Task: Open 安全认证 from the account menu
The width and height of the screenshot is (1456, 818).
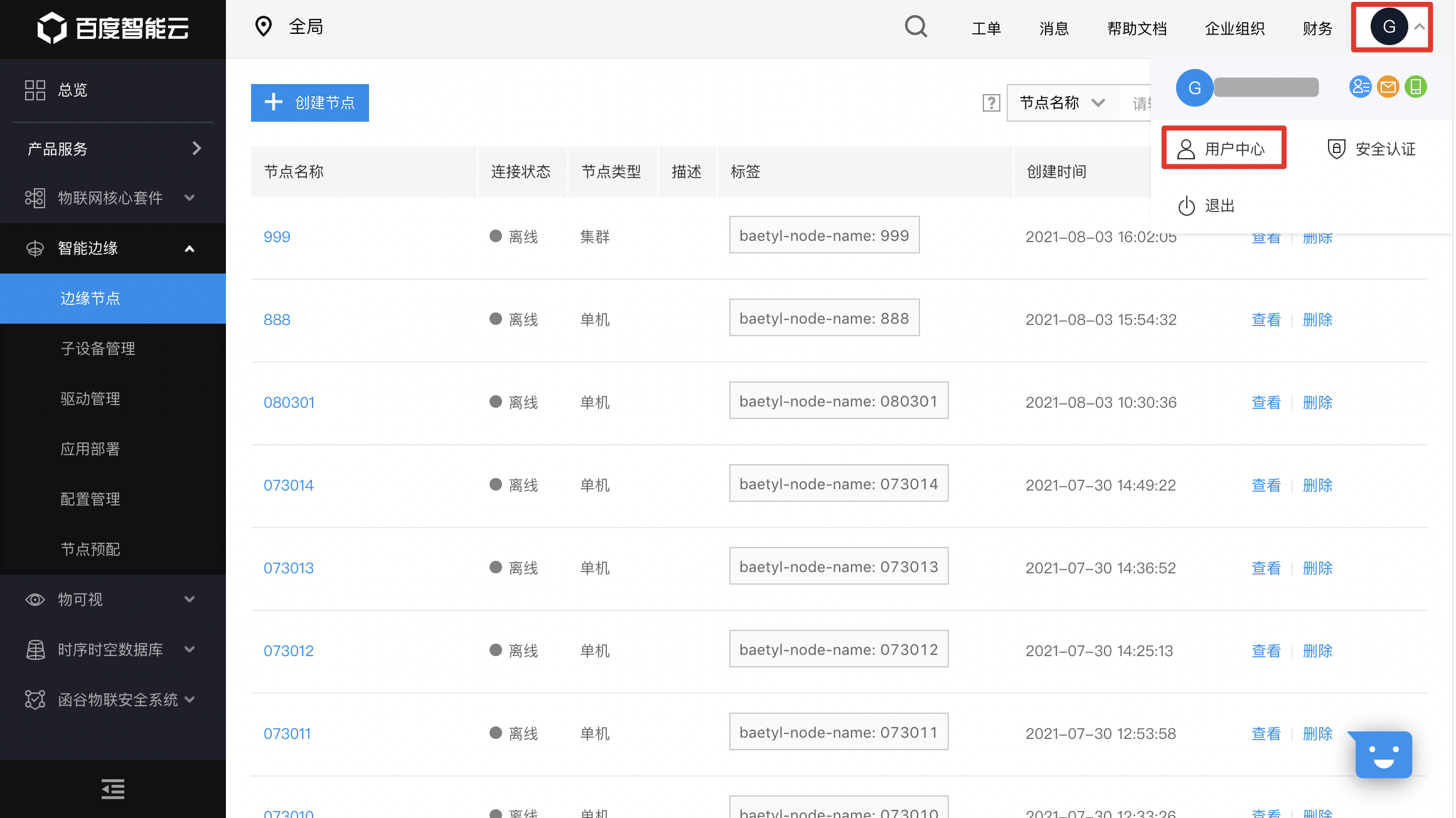Action: tap(1372, 149)
